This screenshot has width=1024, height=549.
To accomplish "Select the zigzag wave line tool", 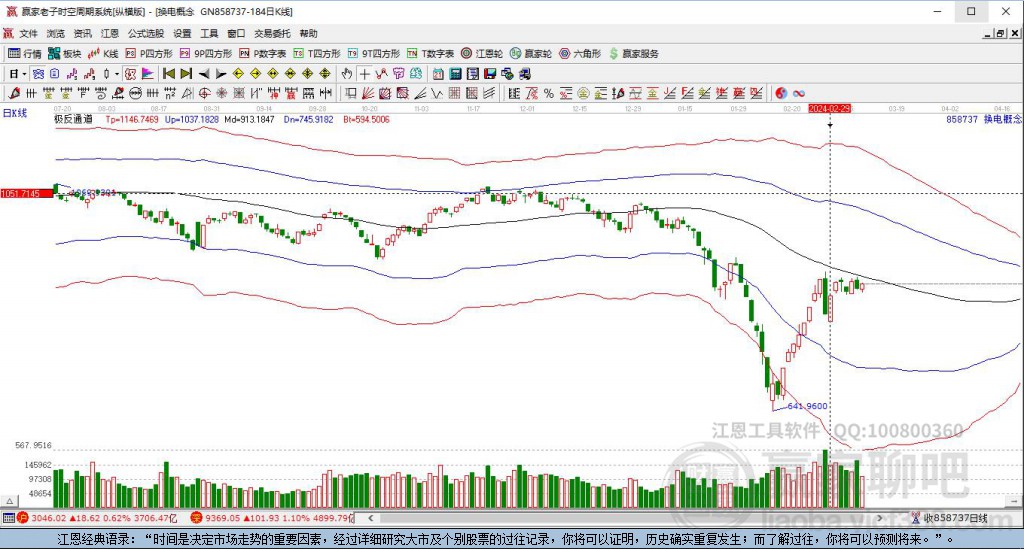I will point(437,93).
